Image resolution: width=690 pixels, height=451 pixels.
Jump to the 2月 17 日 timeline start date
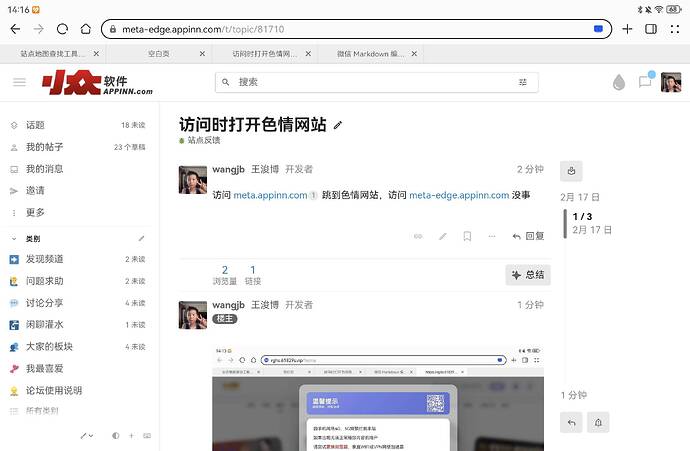click(580, 197)
